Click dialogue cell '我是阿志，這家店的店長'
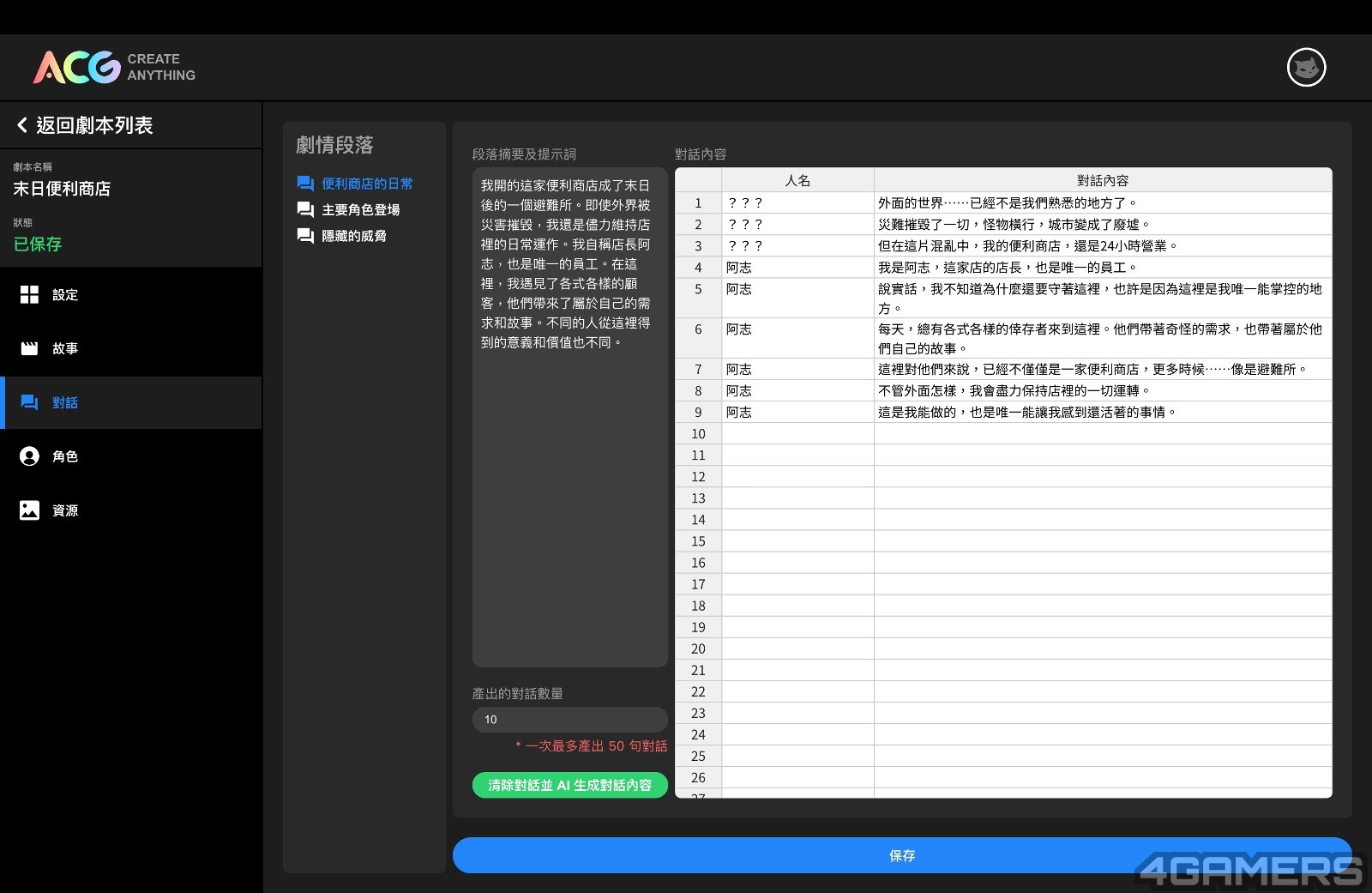The image size is (1372, 893). coord(1103,268)
